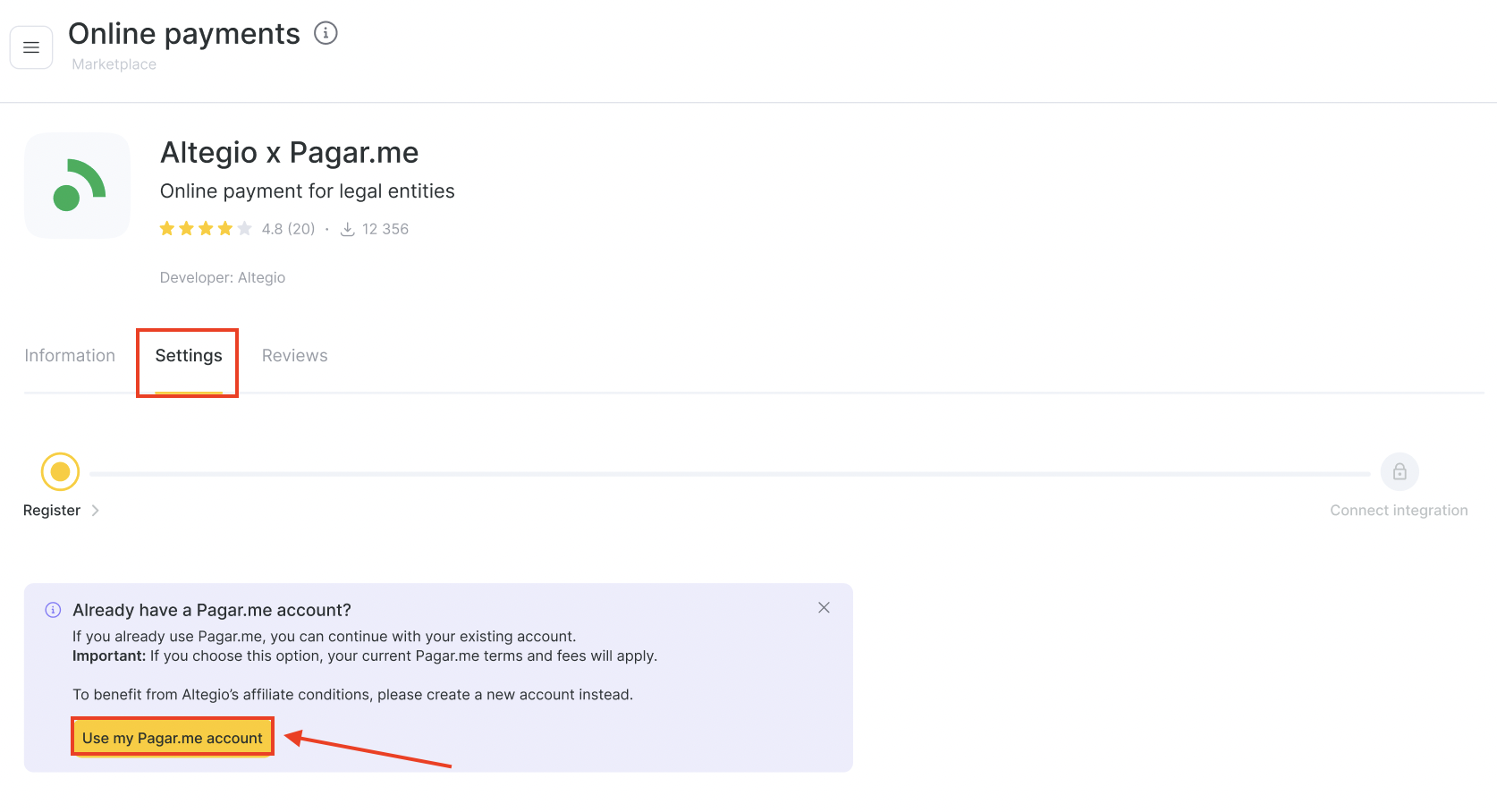Switch to the Information tab
The width and height of the screenshot is (1497, 812).
pos(70,356)
